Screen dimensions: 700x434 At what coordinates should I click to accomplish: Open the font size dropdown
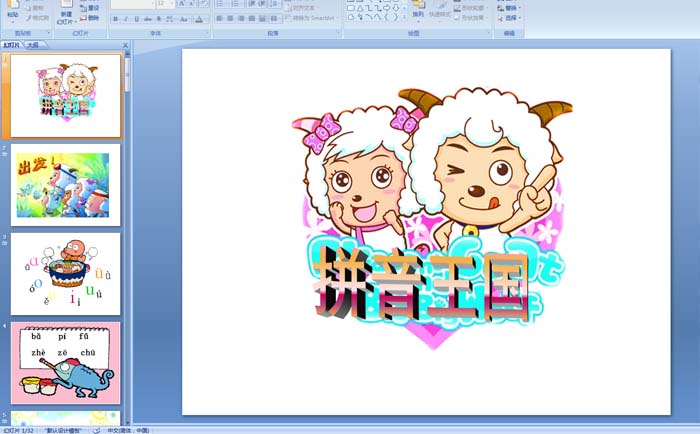tap(173, 4)
